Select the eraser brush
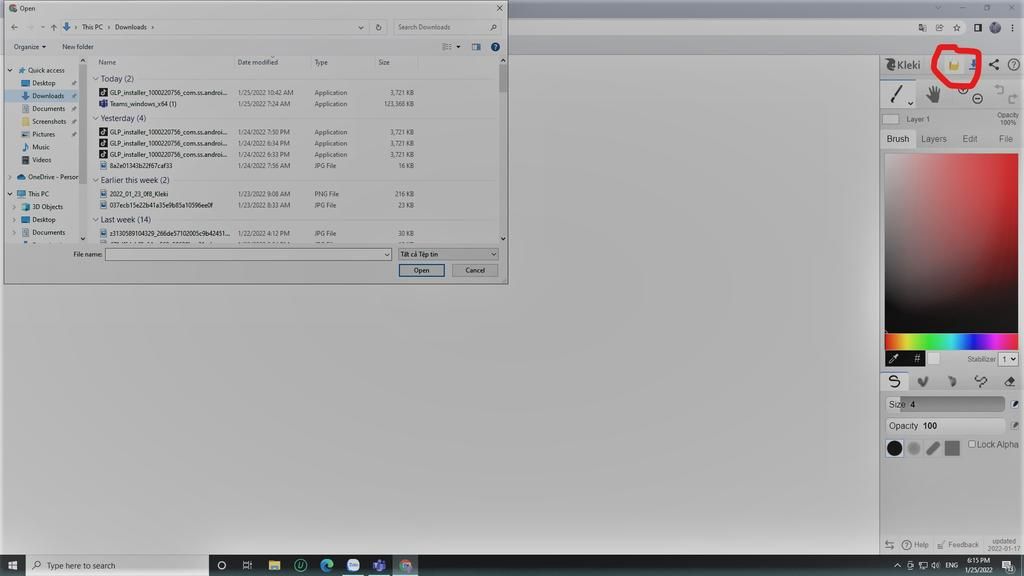Screen dimensions: 1024x576 [x=1009, y=381]
